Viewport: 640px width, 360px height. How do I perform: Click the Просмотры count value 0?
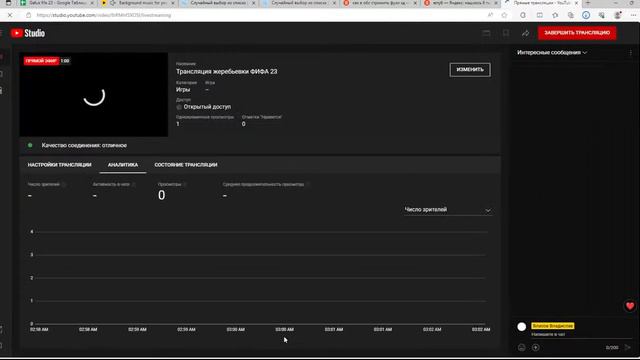tap(162, 196)
